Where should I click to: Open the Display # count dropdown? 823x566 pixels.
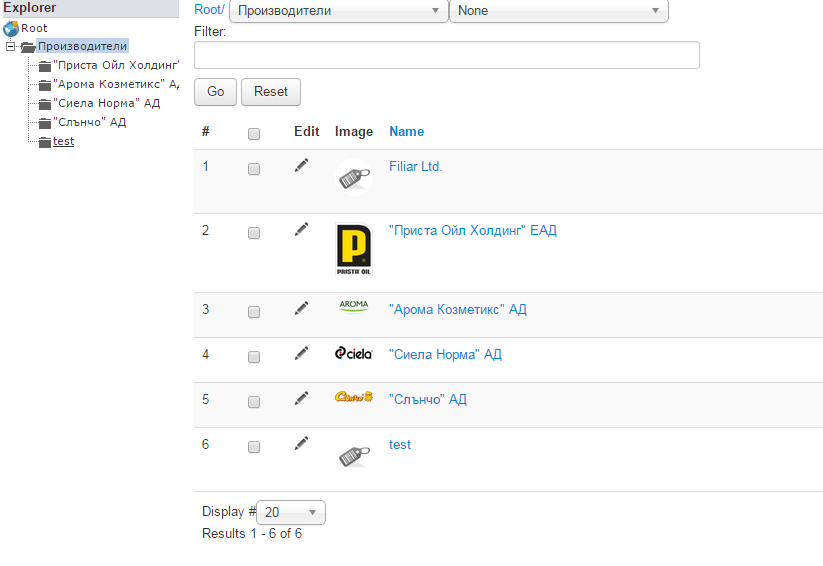[x=291, y=512]
